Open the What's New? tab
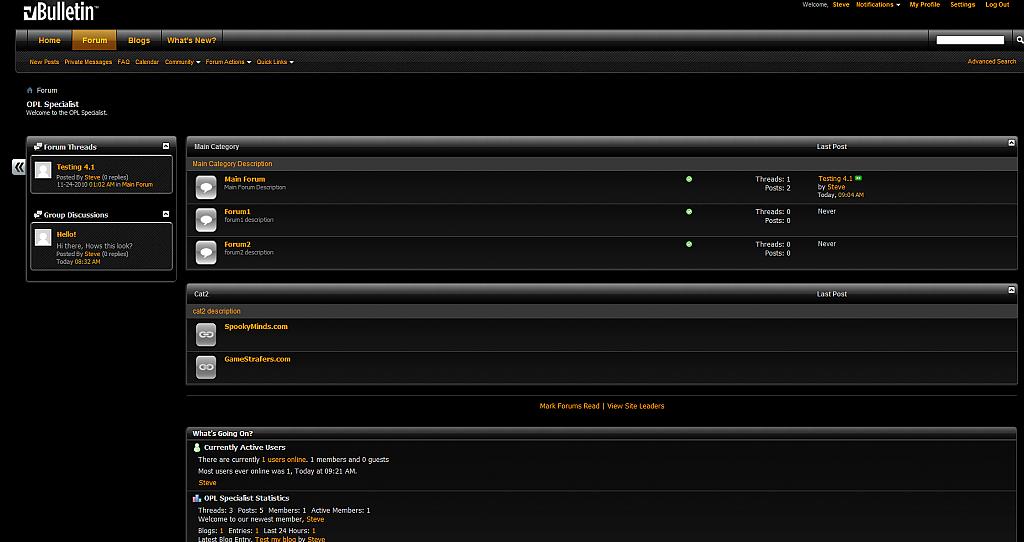The height and width of the screenshot is (542, 1024). pyautogui.click(x=191, y=40)
